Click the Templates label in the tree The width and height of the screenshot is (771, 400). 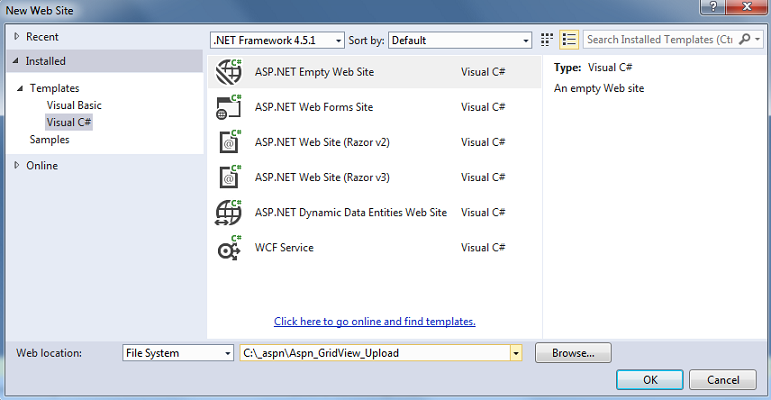pyautogui.click(x=54, y=89)
